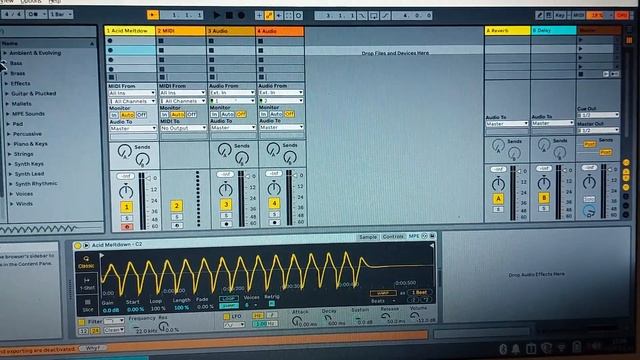The image size is (640, 360).
Task: Set track 2 Monitor to Off
Action: point(191,115)
